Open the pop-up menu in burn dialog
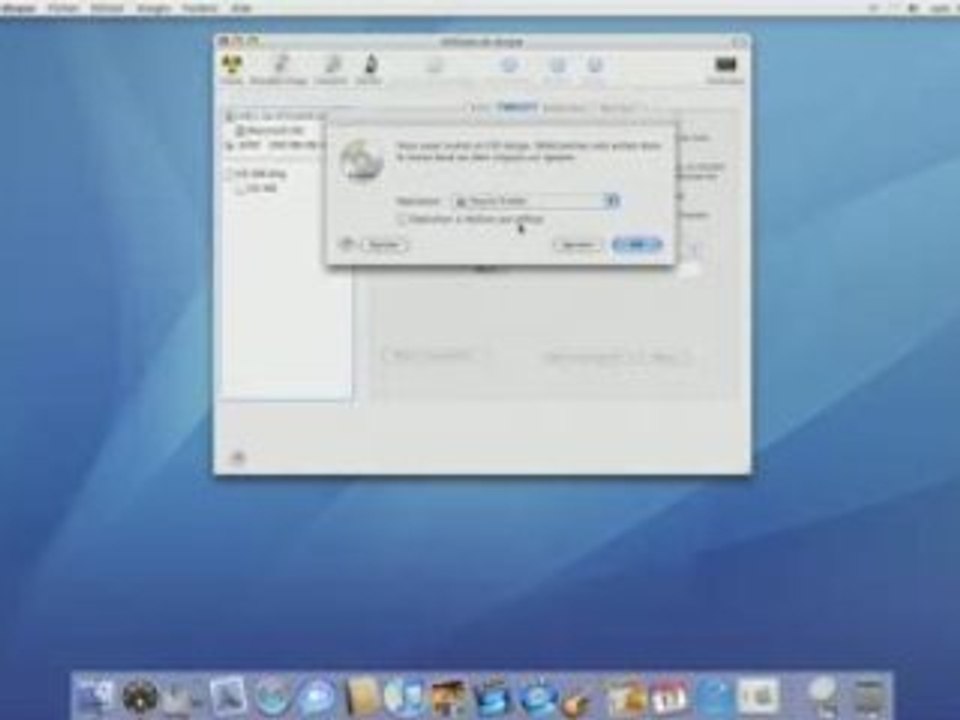 [x=536, y=201]
